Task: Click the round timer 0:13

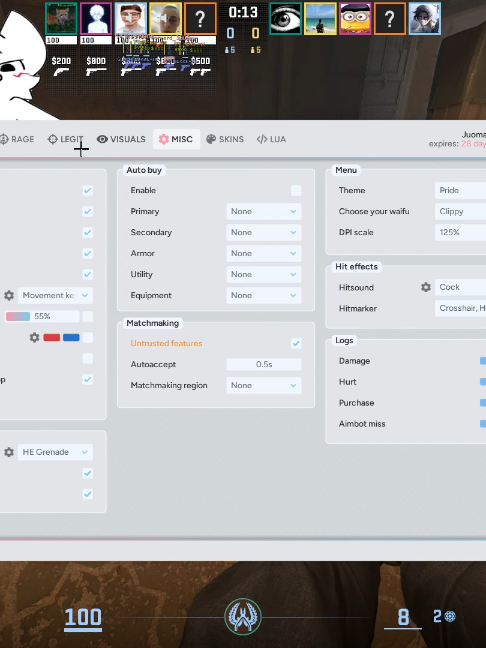Action: pos(243,12)
